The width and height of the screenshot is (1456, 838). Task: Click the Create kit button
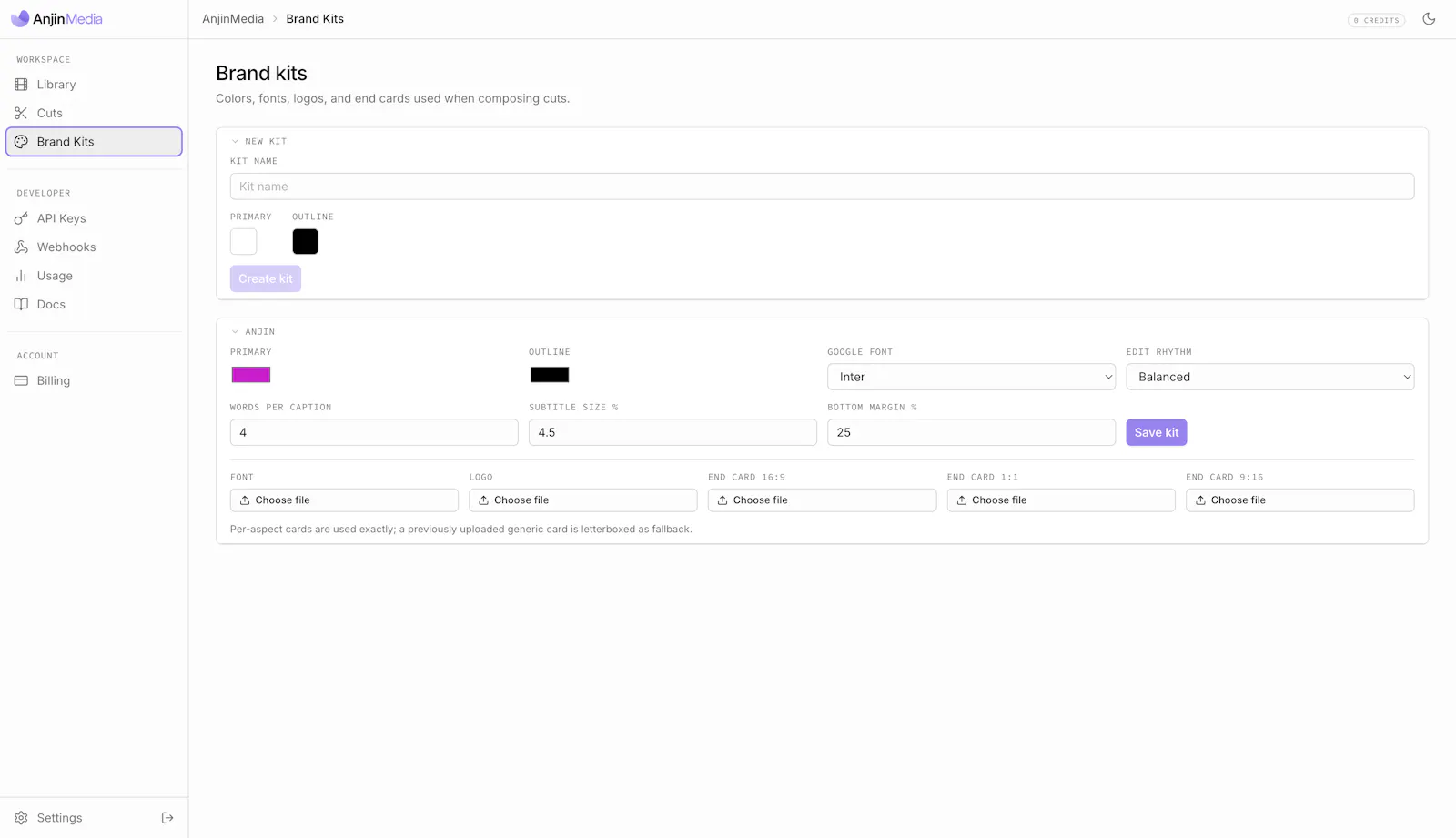point(266,278)
